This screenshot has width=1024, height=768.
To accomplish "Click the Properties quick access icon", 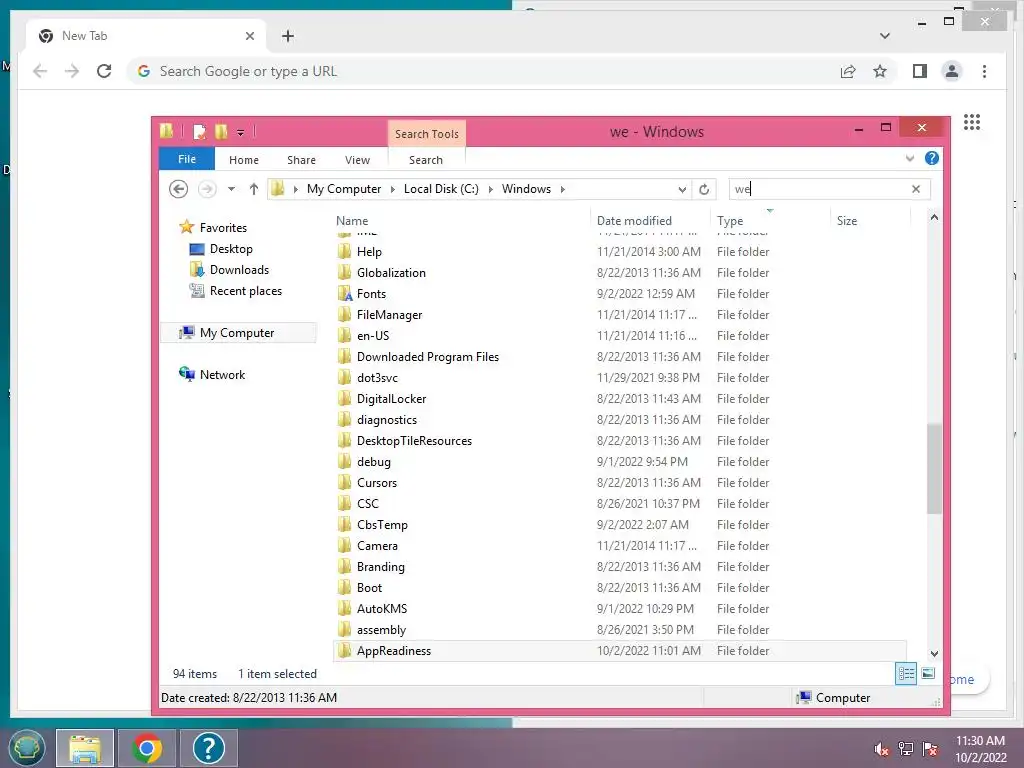I will (199, 132).
